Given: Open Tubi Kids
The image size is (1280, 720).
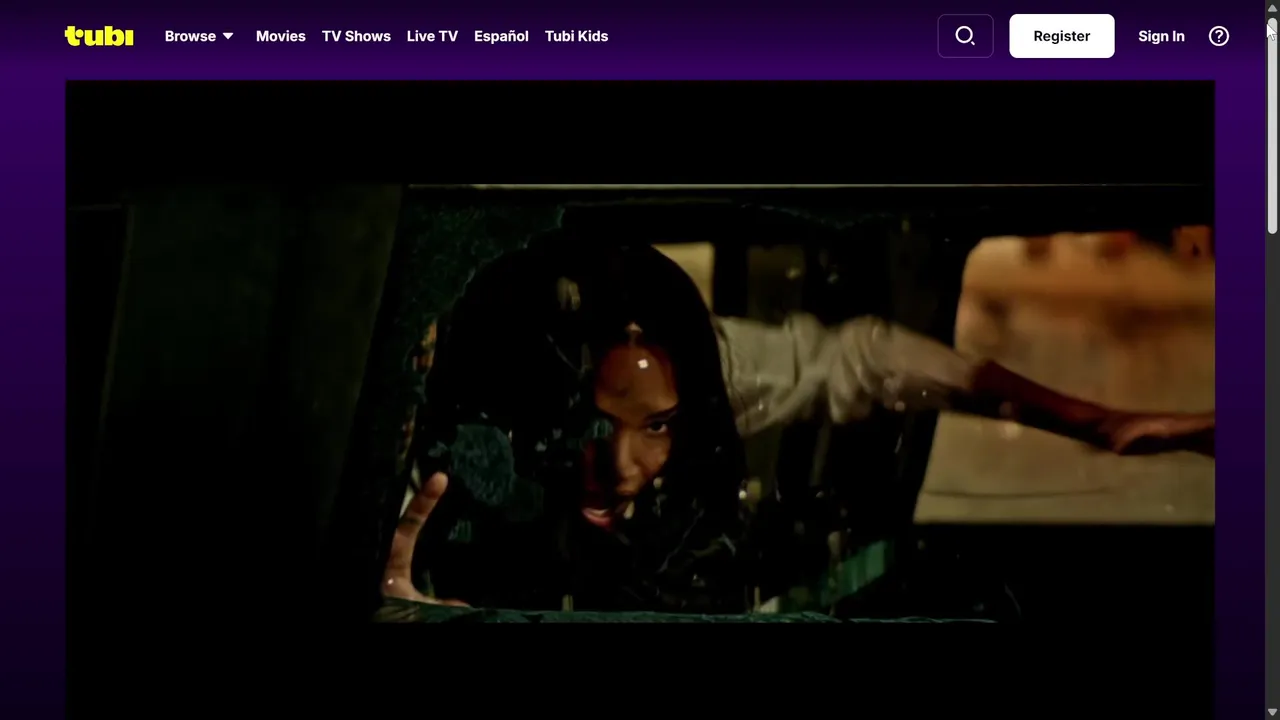Looking at the screenshot, I should (576, 36).
